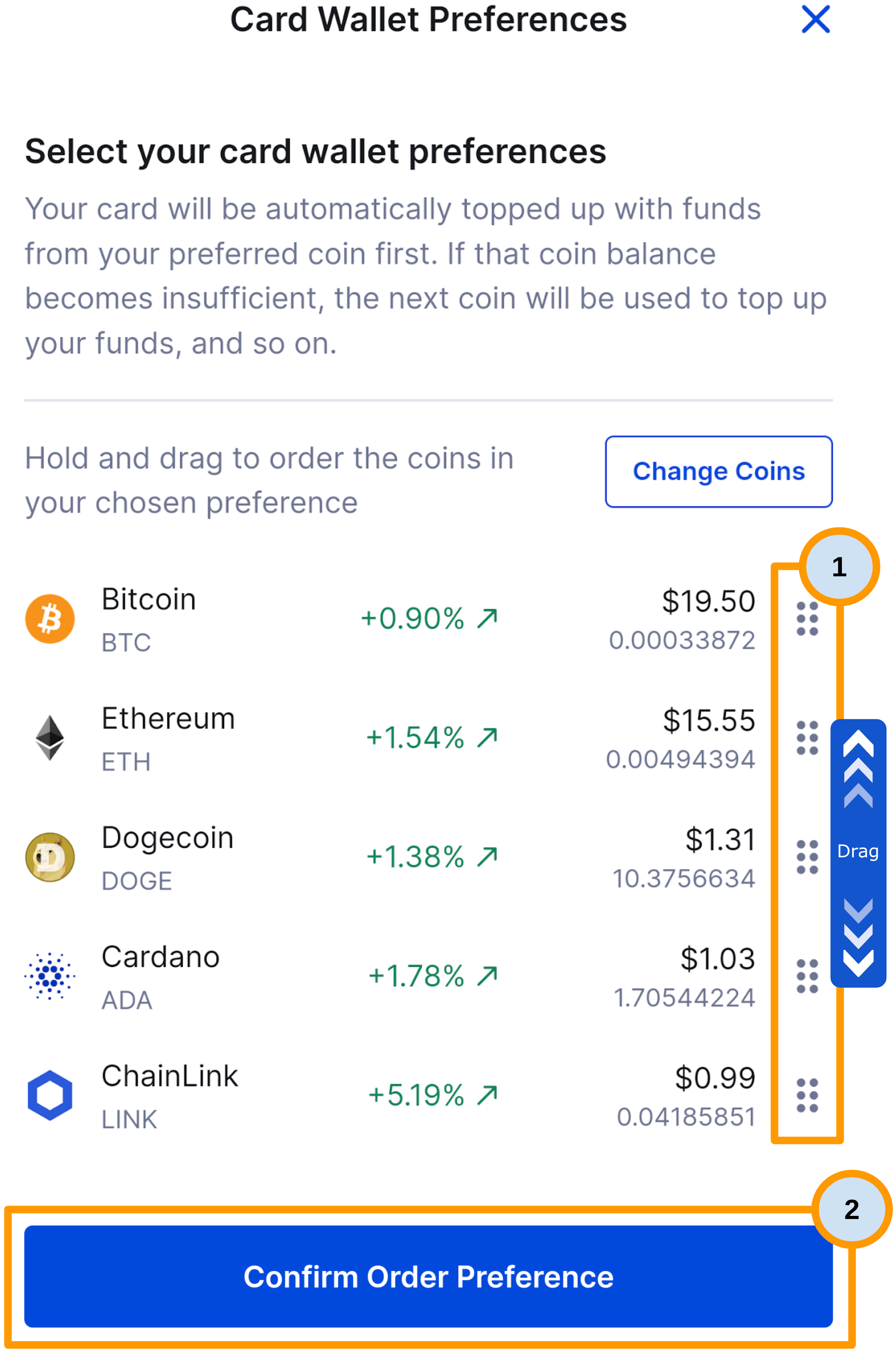Screen dimensions: 896x1353
Task: Grab the Ethereum row drag handle
Action: click(807, 738)
